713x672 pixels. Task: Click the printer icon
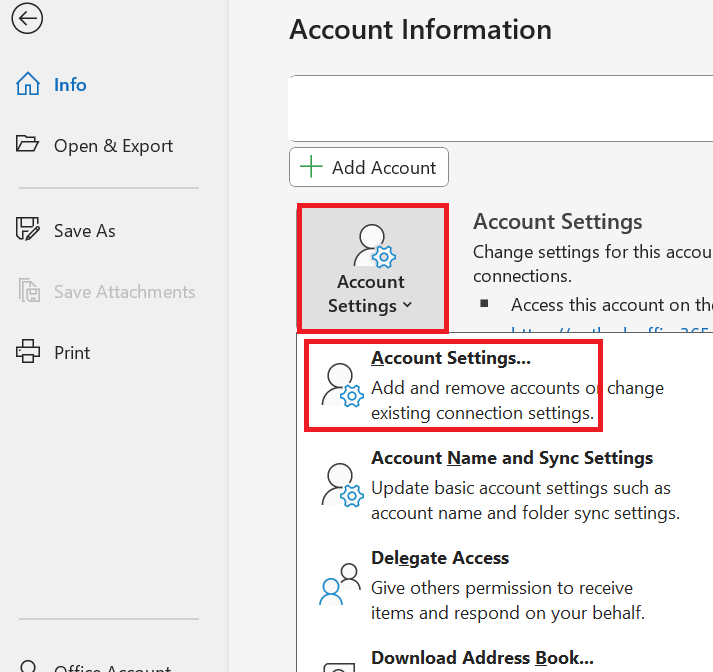28,351
